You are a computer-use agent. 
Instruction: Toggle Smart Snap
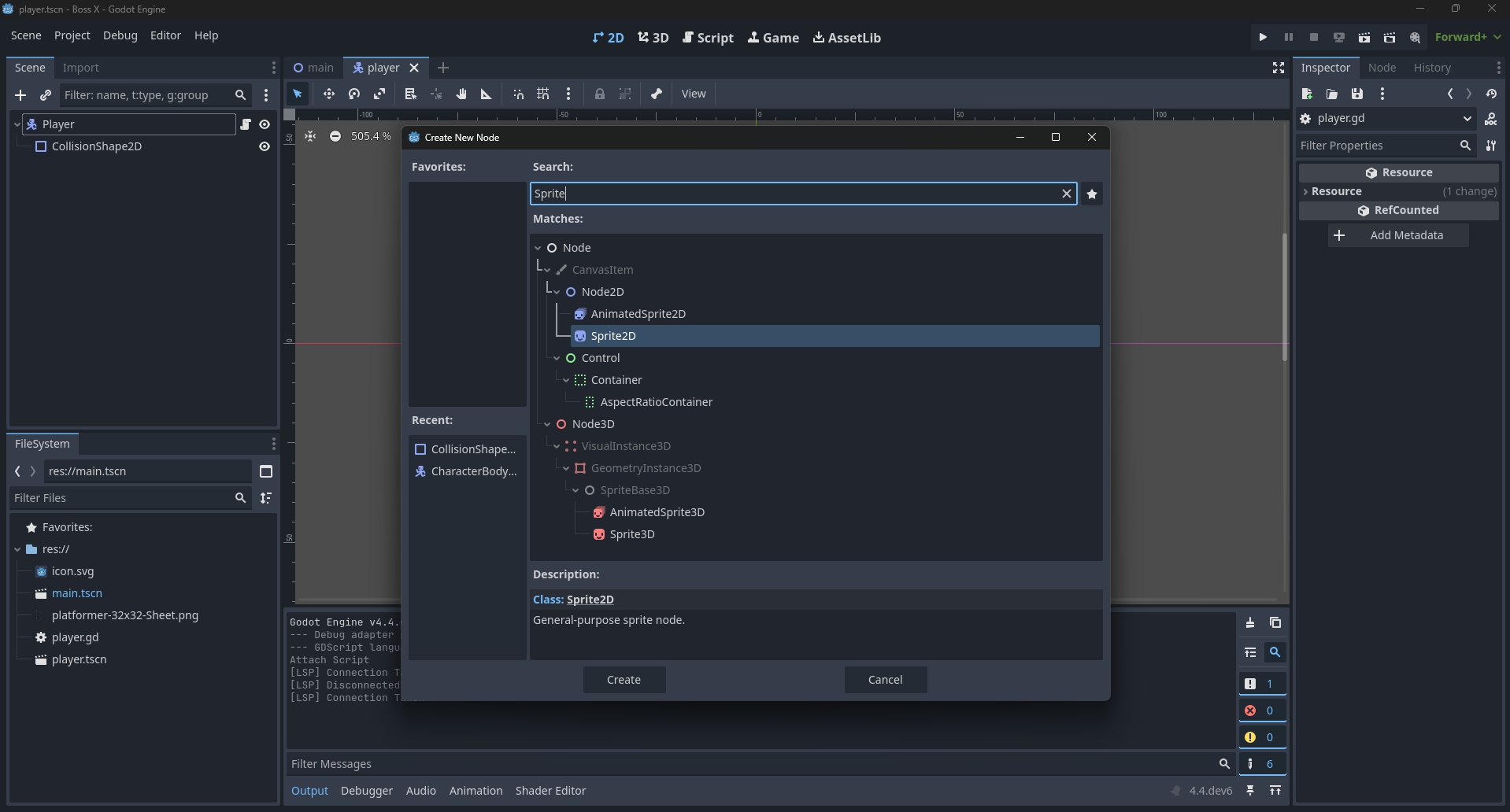click(x=518, y=94)
